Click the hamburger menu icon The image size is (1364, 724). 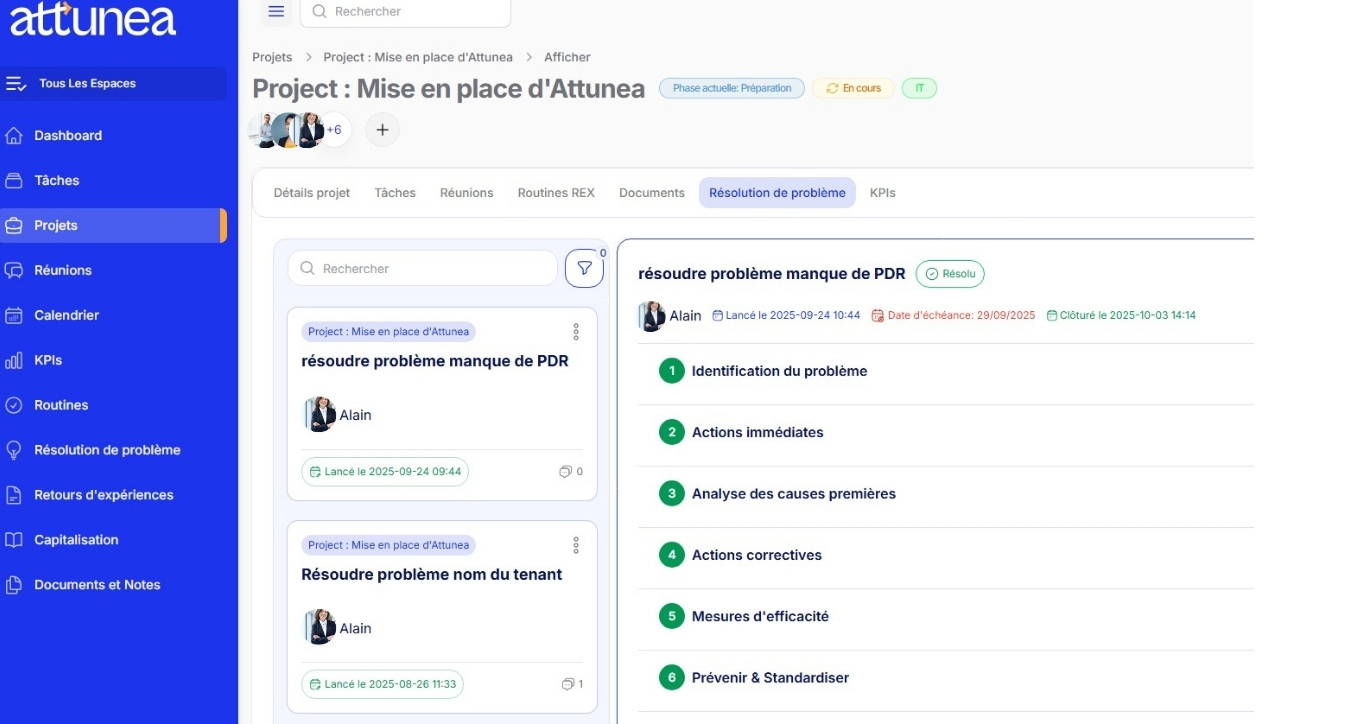click(277, 11)
